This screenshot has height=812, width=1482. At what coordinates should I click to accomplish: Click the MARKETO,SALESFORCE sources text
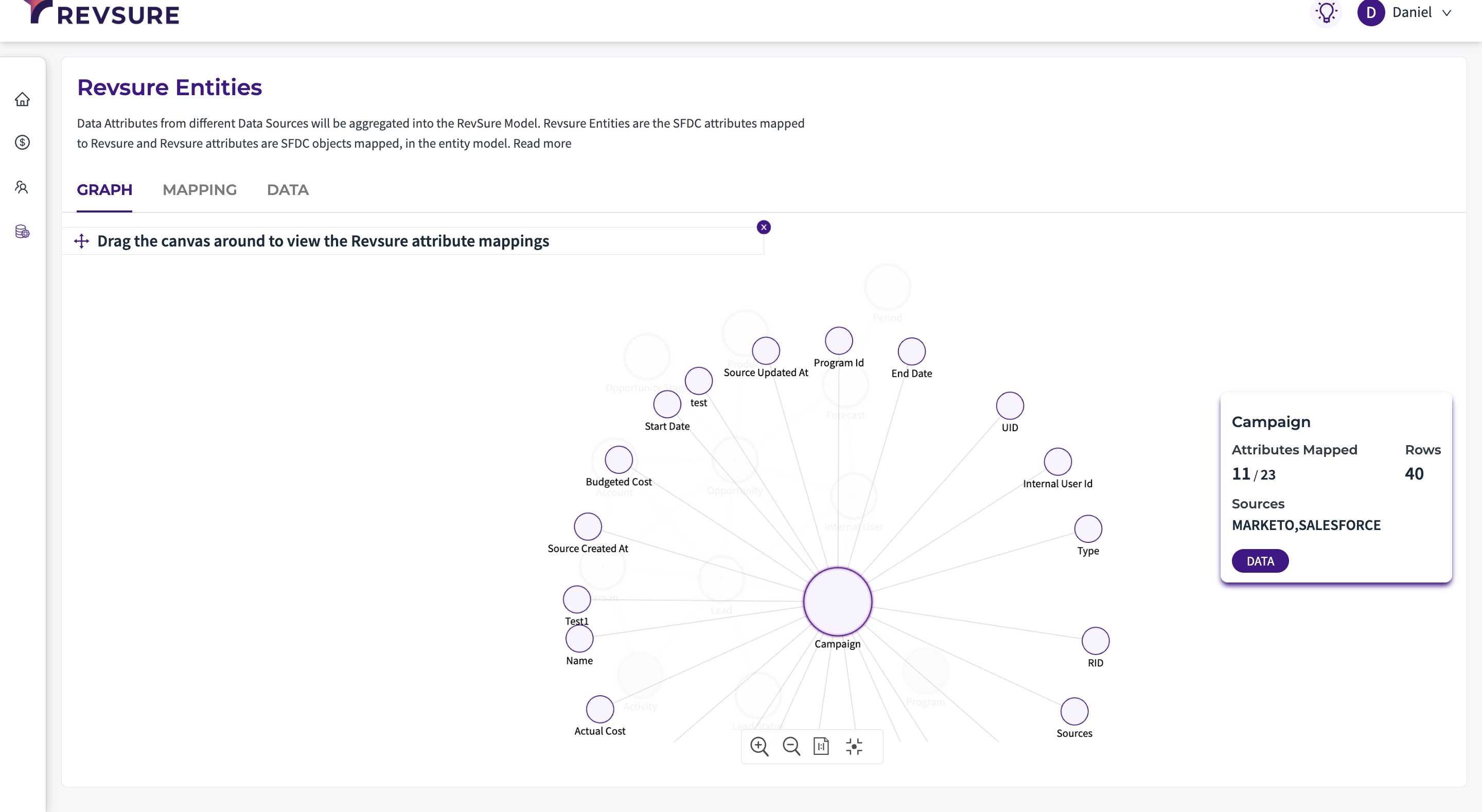(x=1306, y=525)
